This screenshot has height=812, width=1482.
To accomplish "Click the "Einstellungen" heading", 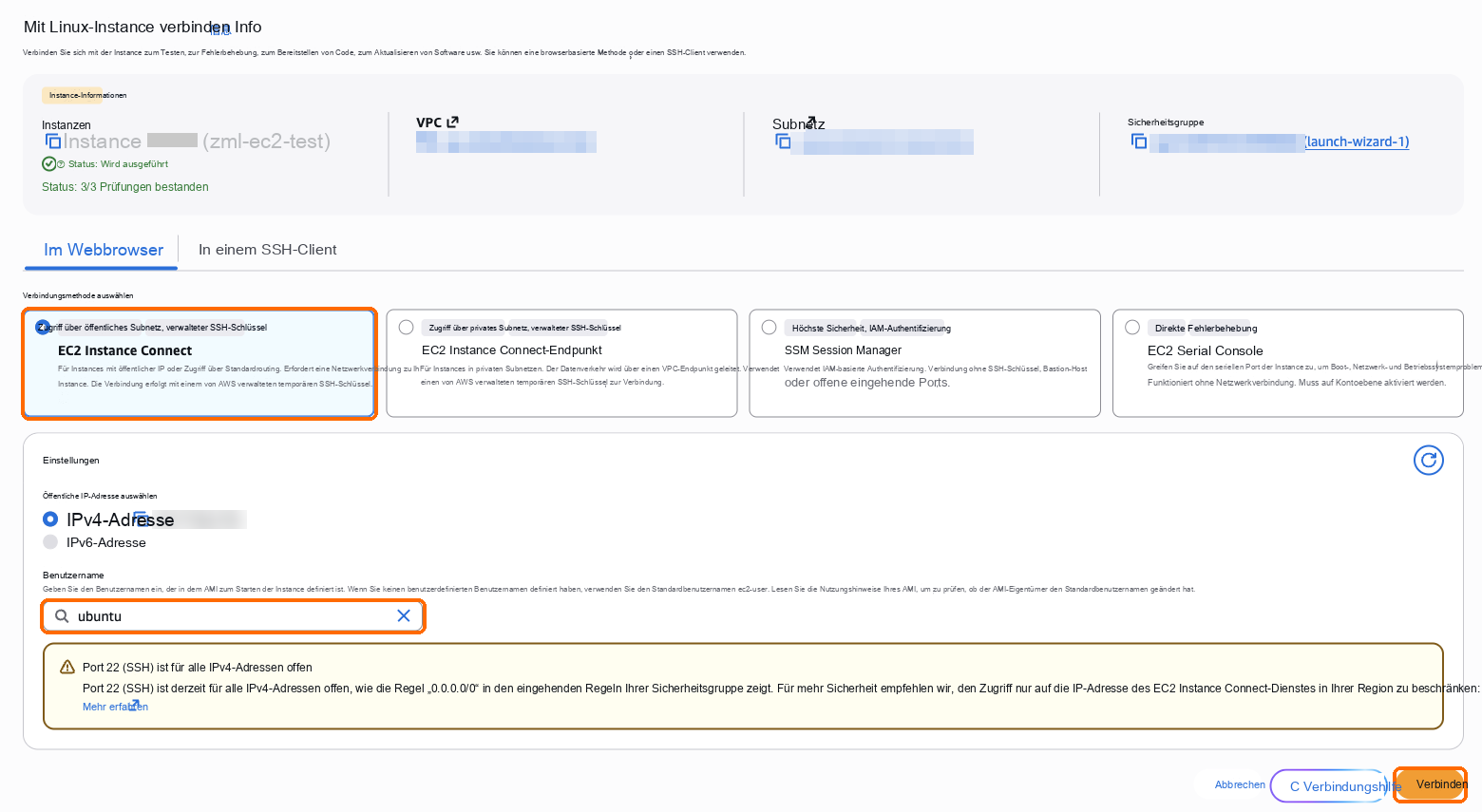I will point(71,461).
